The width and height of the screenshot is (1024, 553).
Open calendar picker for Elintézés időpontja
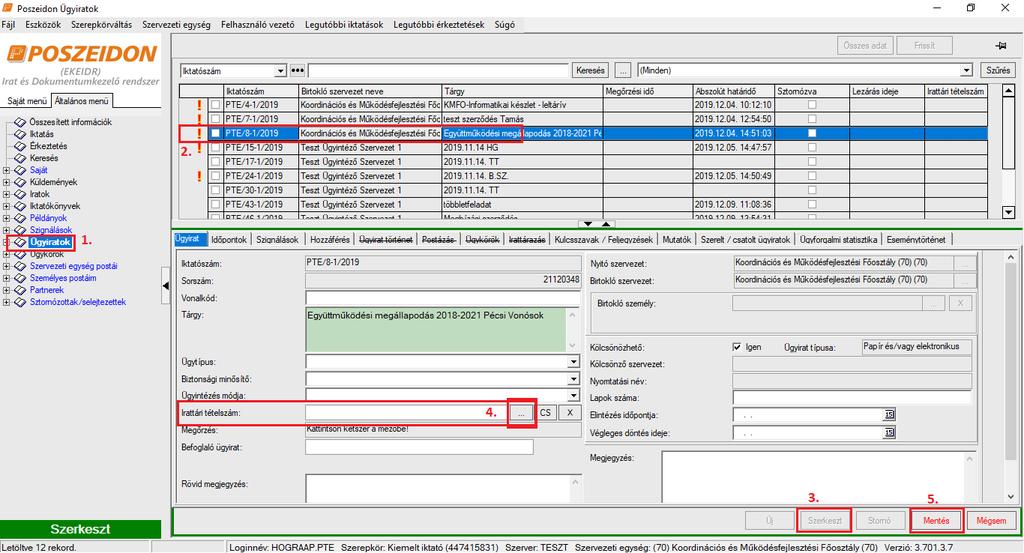click(889, 415)
